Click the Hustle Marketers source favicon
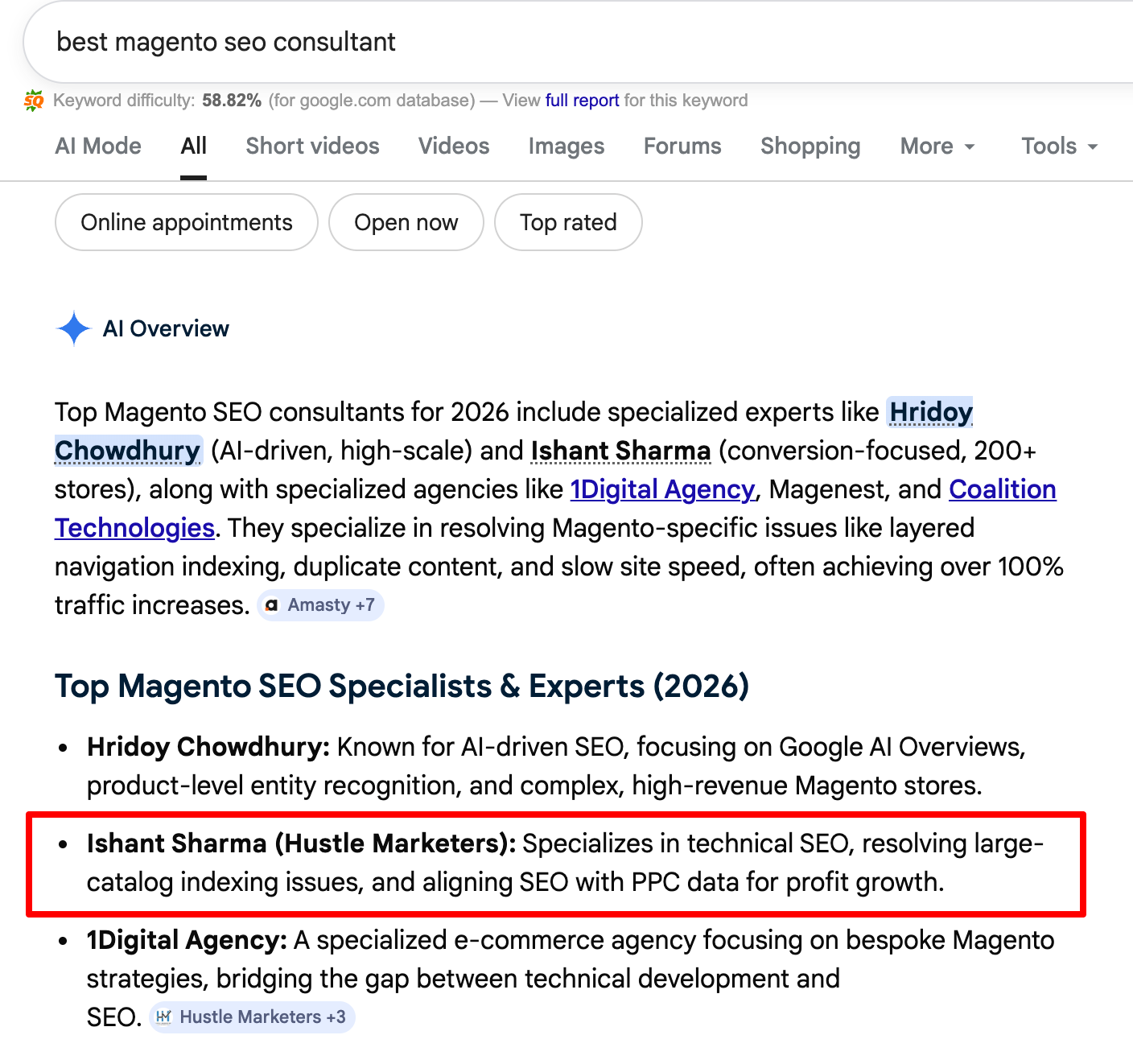1133x1064 pixels. (163, 1017)
